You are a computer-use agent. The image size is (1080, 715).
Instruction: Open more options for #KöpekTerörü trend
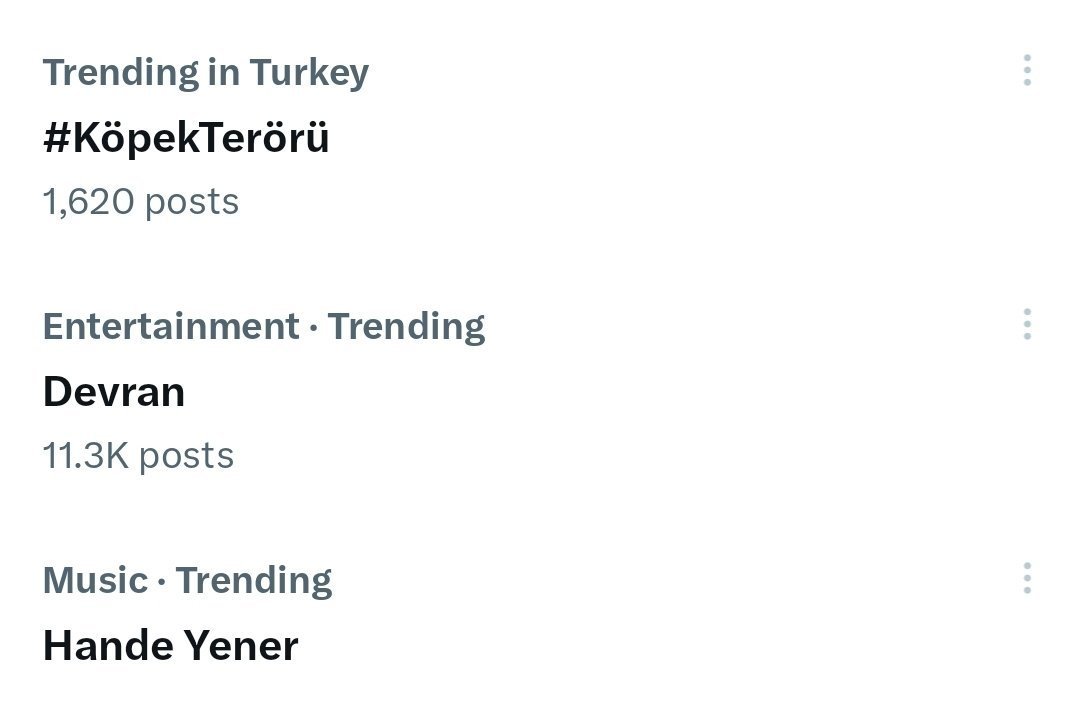[1027, 71]
